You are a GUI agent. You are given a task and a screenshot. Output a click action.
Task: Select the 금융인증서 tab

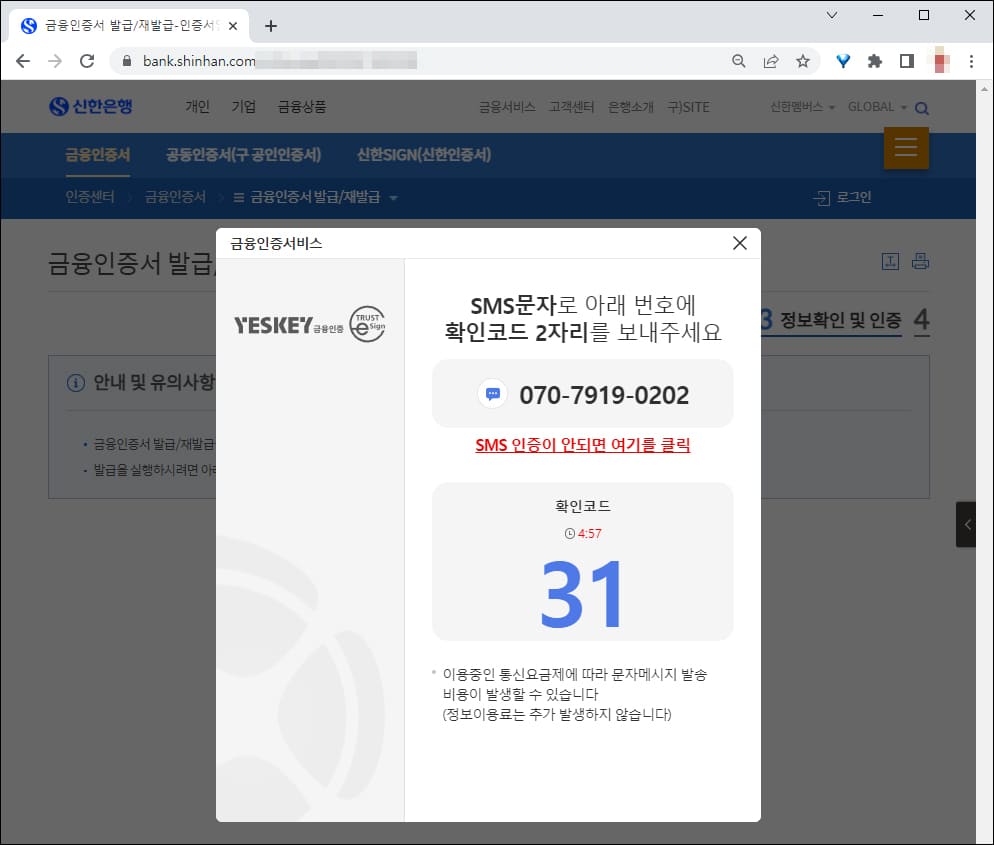(x=98, y=155)
